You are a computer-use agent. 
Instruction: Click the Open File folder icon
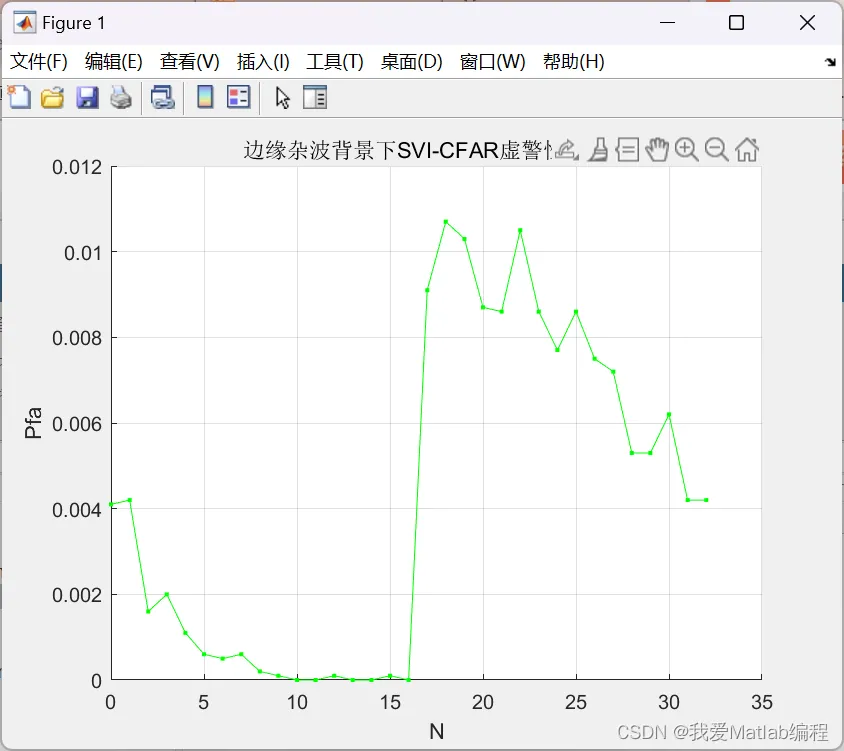tap(53, 98)
